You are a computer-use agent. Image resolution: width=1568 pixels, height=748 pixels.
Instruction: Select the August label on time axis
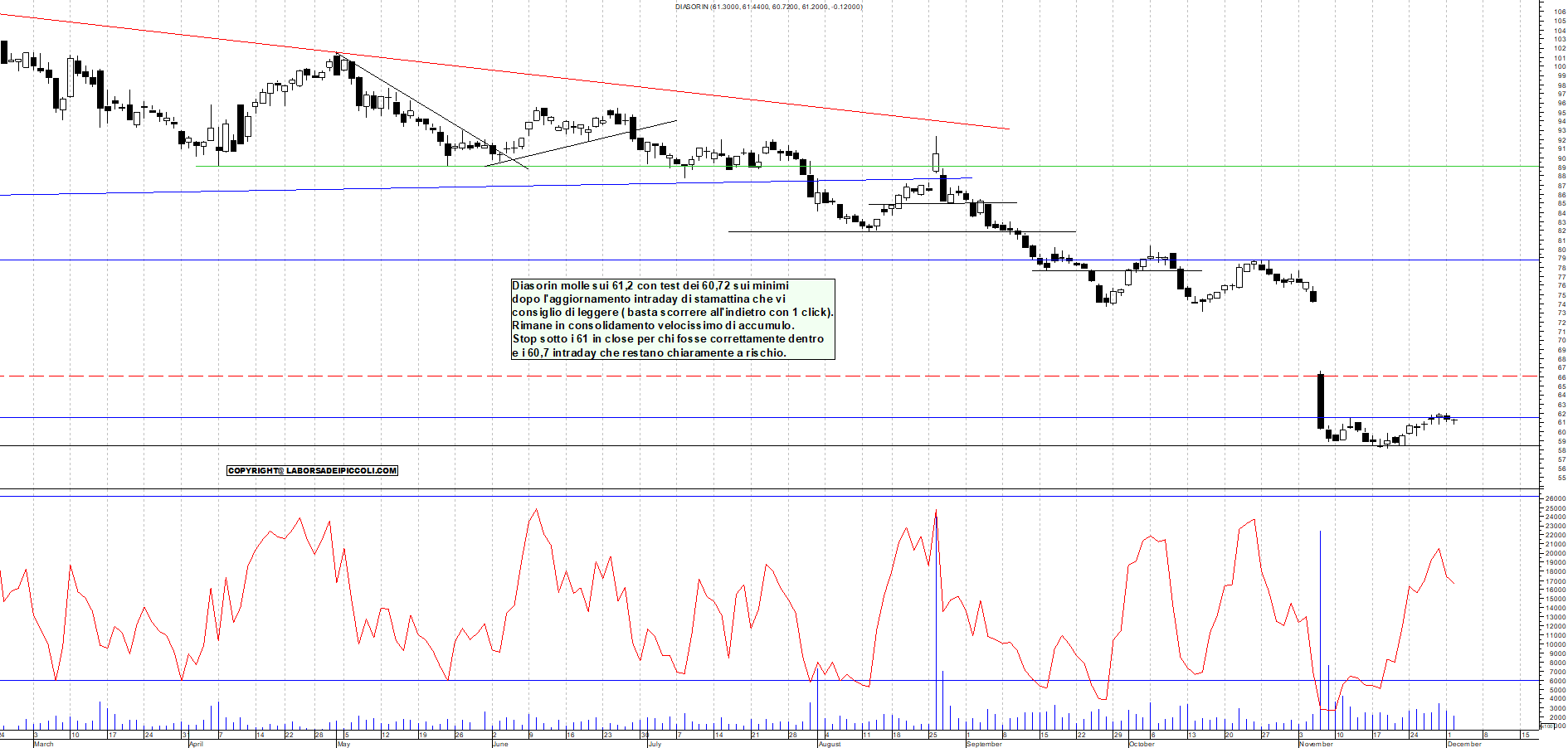[x=830, y=744]
